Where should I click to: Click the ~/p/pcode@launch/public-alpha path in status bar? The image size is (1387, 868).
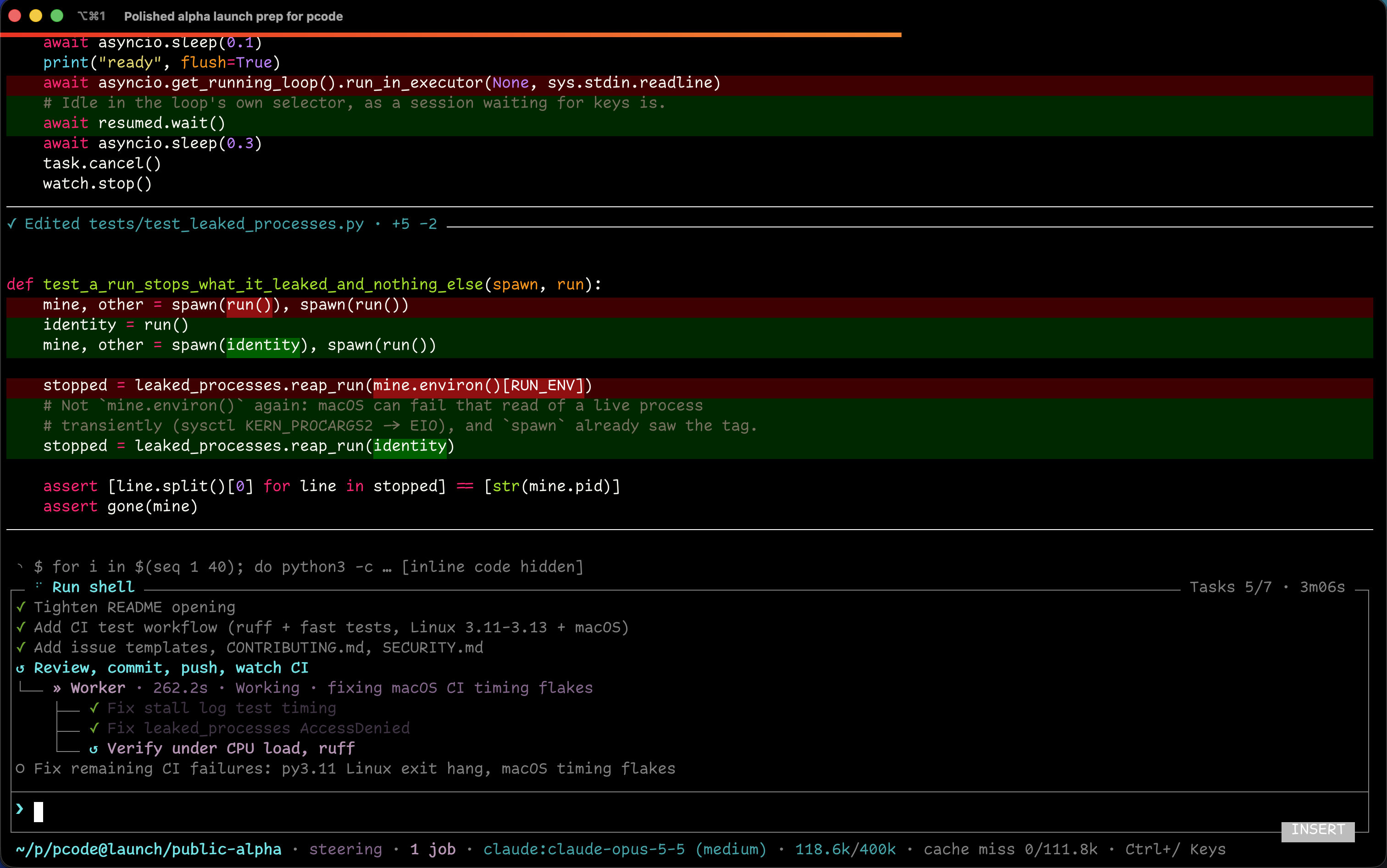coord(149,849)
